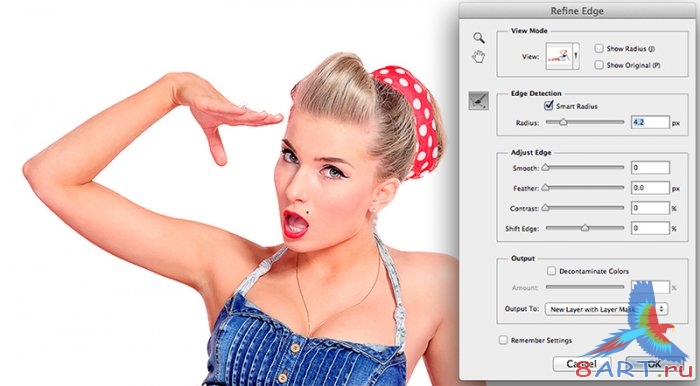Open the Output To dropdown
This screenshot has width=700, height=386.
[606, 309]
